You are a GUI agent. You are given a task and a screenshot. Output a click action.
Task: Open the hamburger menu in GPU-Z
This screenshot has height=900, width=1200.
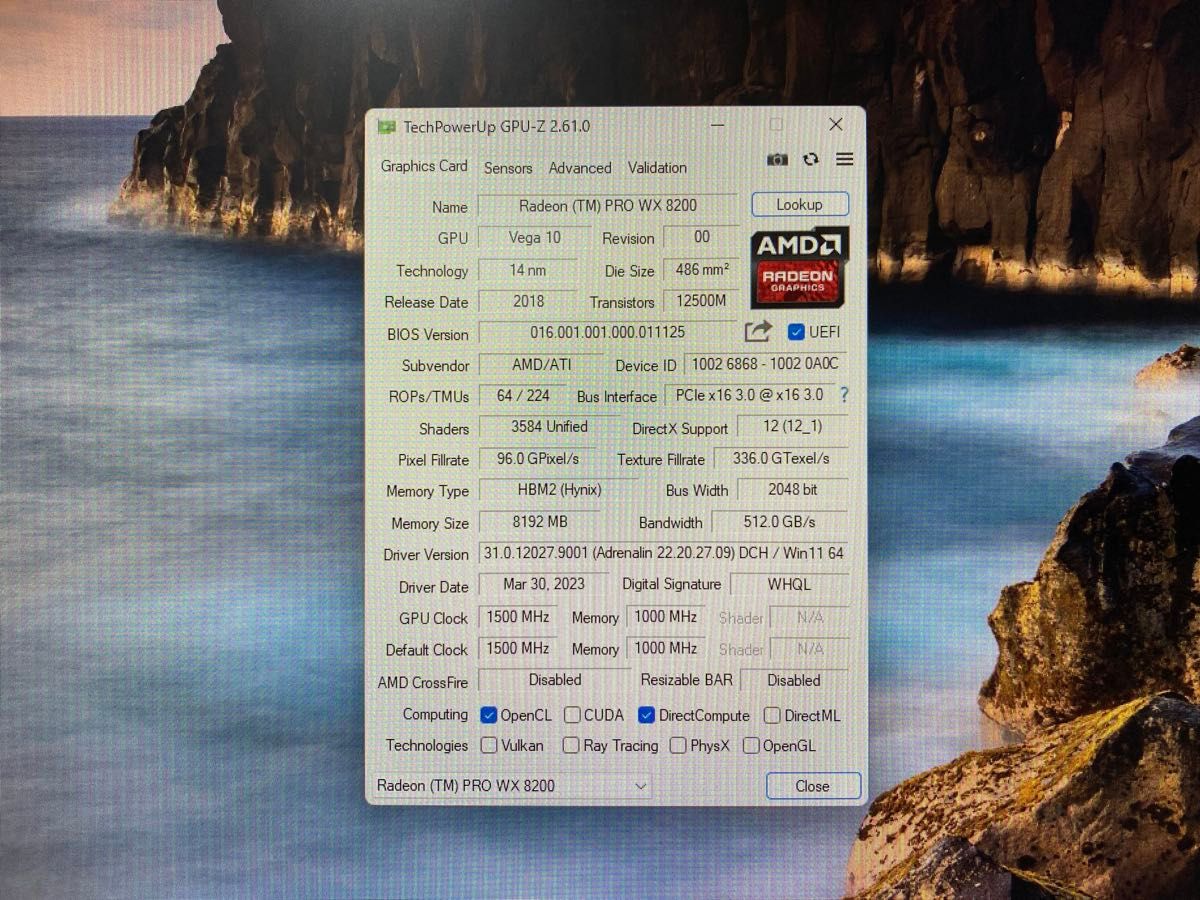coord(845,159)
